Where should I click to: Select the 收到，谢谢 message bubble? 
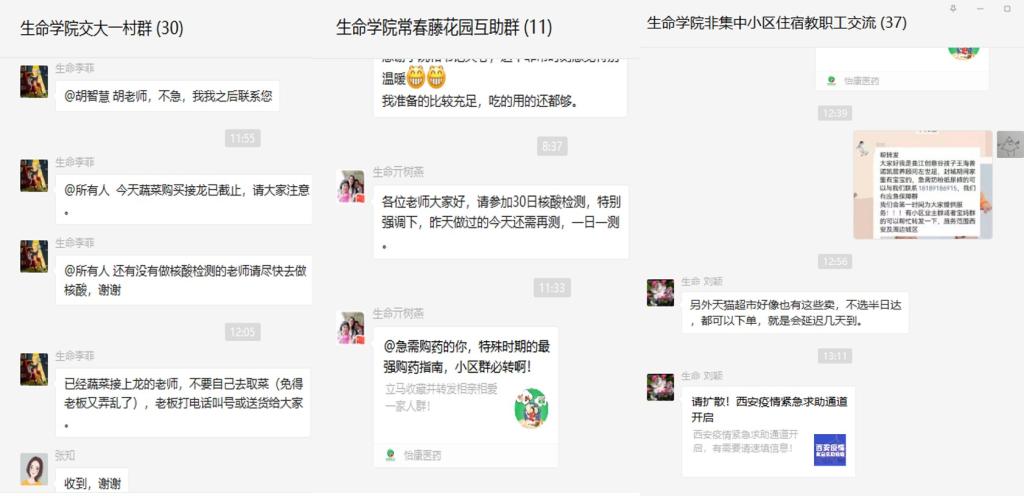click(x=92, y=482)
